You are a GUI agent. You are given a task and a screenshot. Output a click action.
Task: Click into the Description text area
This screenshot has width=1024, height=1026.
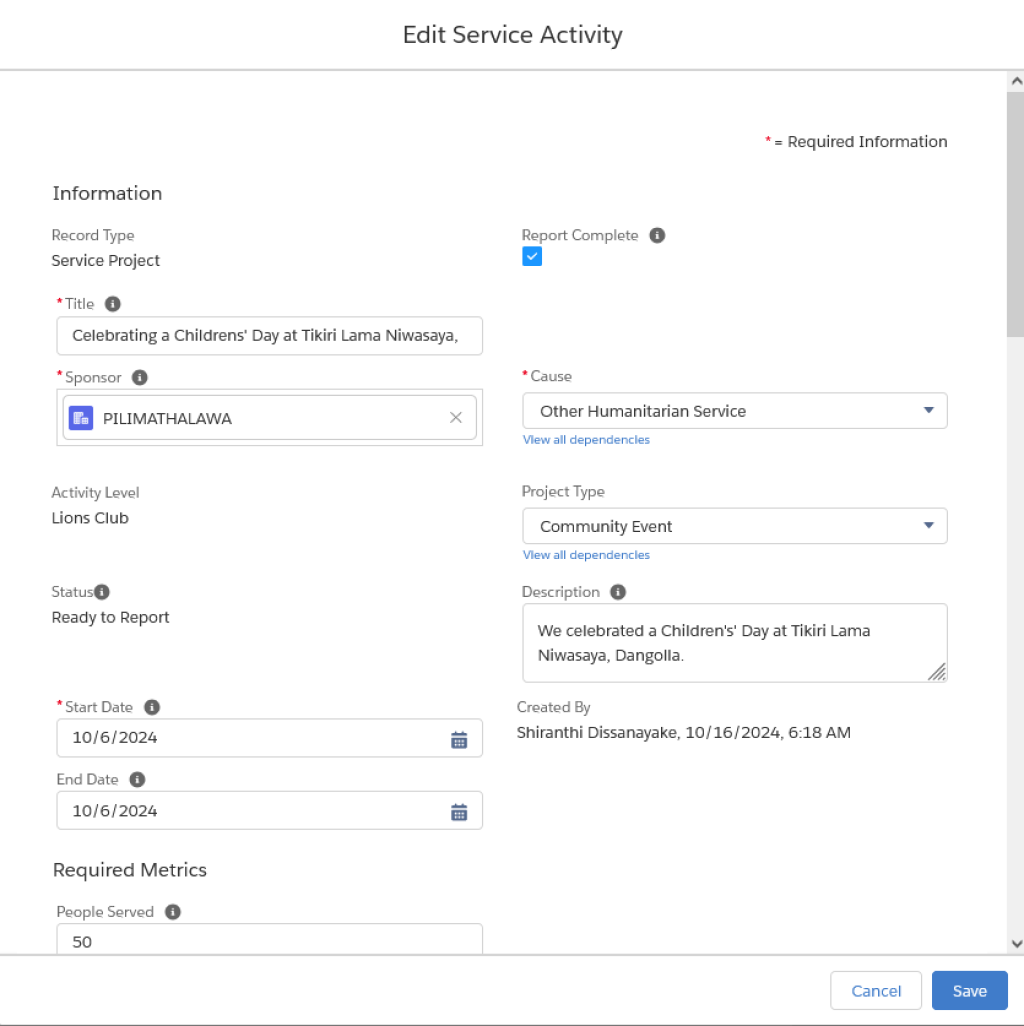click(x=734, y=643)
